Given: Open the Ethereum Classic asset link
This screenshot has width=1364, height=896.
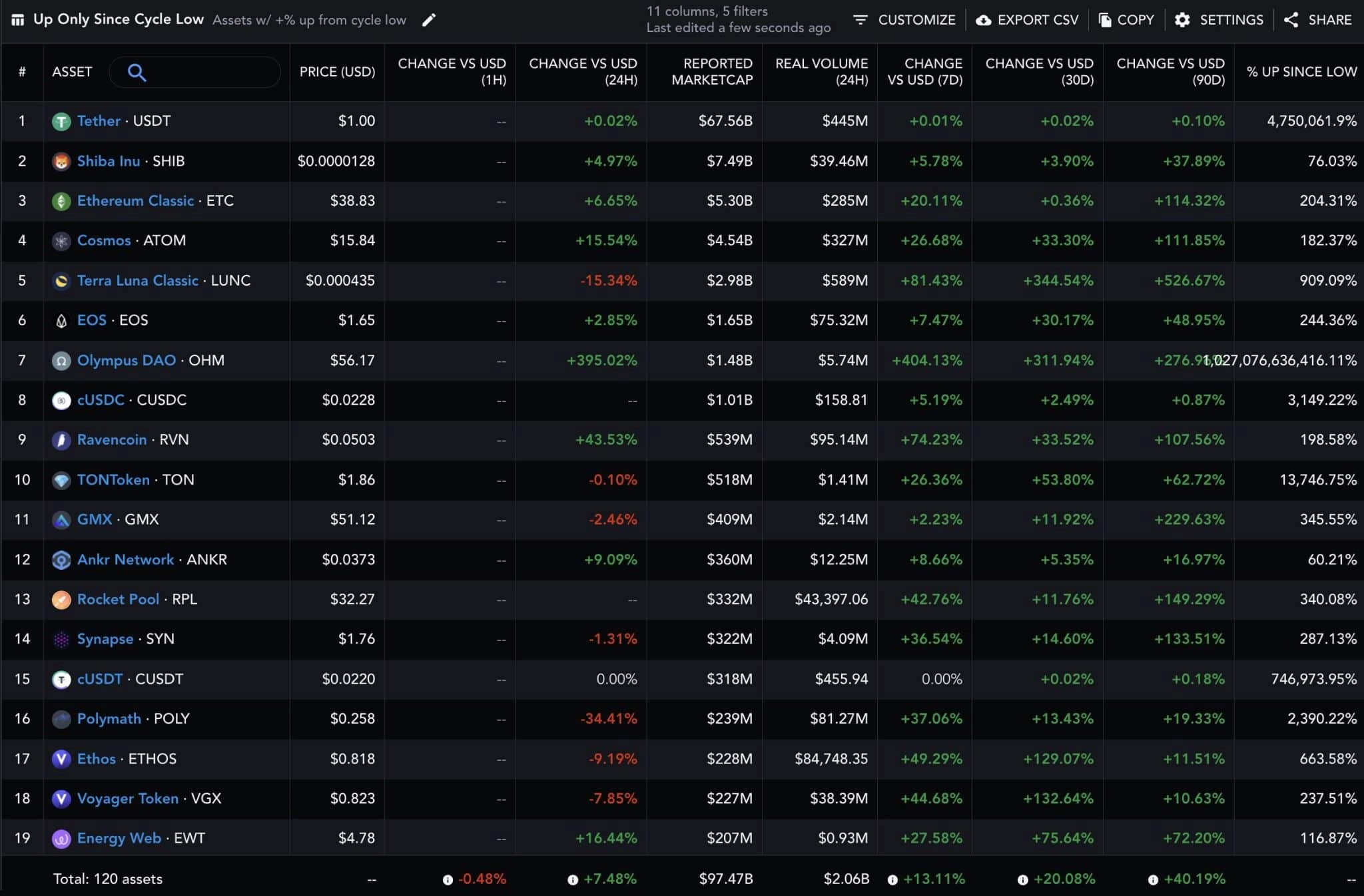Looking at the screenshot, I should 135,201.
